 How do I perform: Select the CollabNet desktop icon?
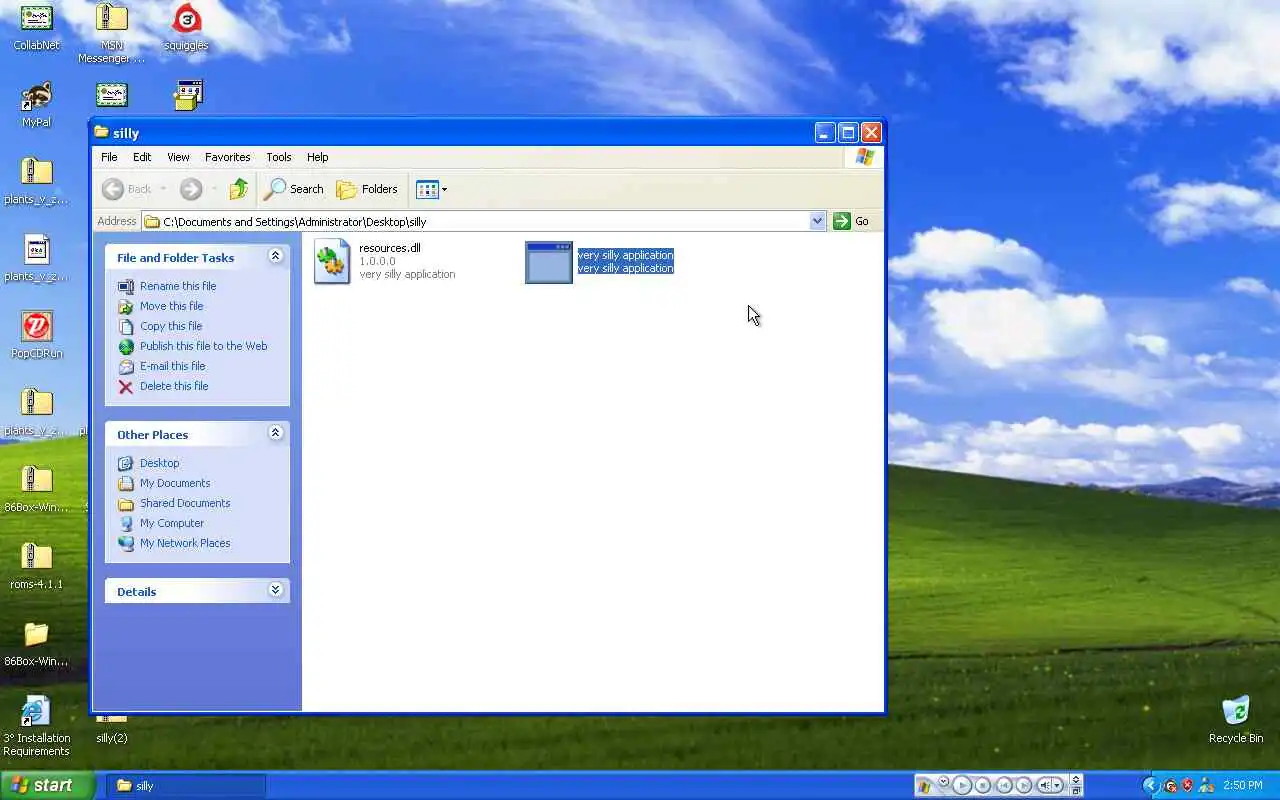36,18
